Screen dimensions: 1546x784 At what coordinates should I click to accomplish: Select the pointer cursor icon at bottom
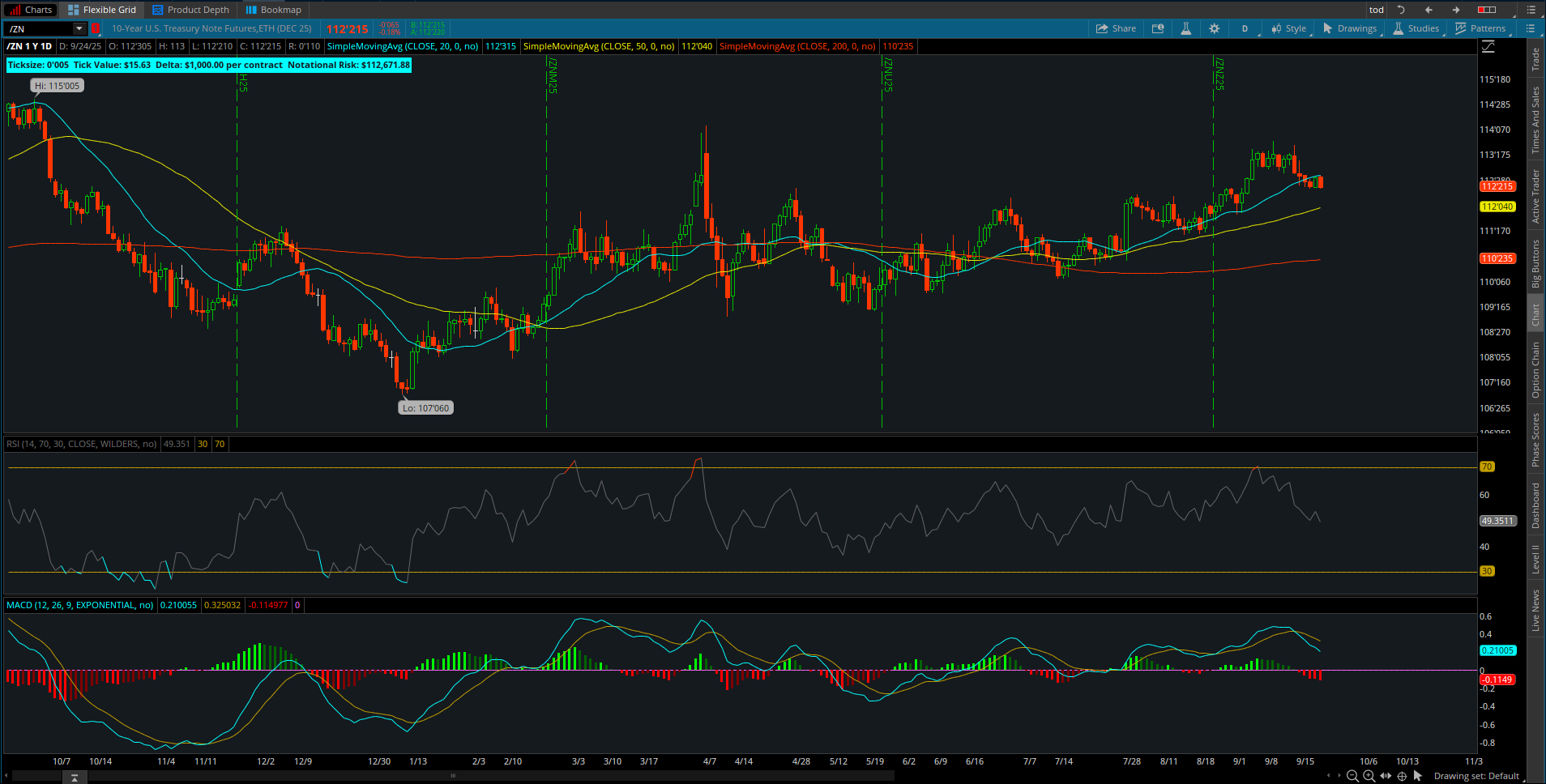(x=1417, y=776)
